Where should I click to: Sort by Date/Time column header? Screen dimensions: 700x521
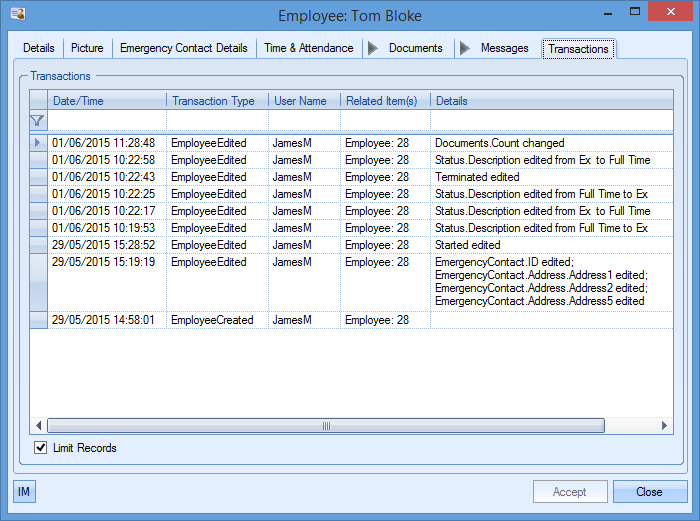[106, 101]
